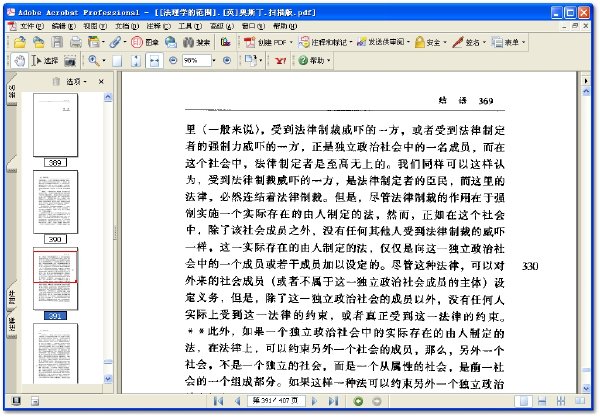Select the 选择 text select tool
600x417 pixels.
coord(45,60)
